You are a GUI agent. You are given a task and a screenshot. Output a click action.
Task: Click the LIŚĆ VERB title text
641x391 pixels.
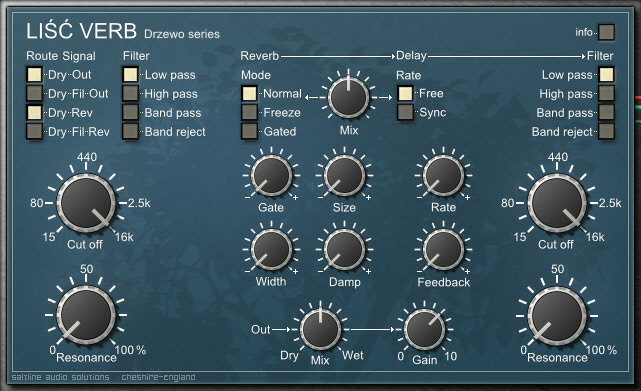tap(81, 30)
